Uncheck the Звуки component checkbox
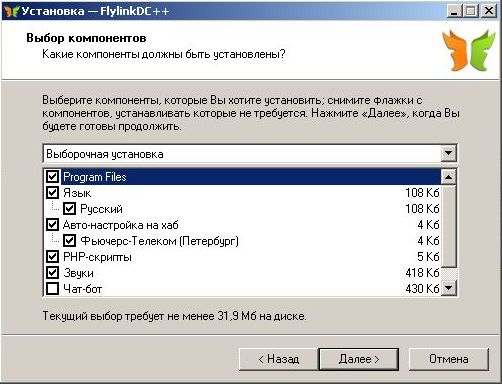The width and height of the screenshot is (502, 384). pos(52,273)
